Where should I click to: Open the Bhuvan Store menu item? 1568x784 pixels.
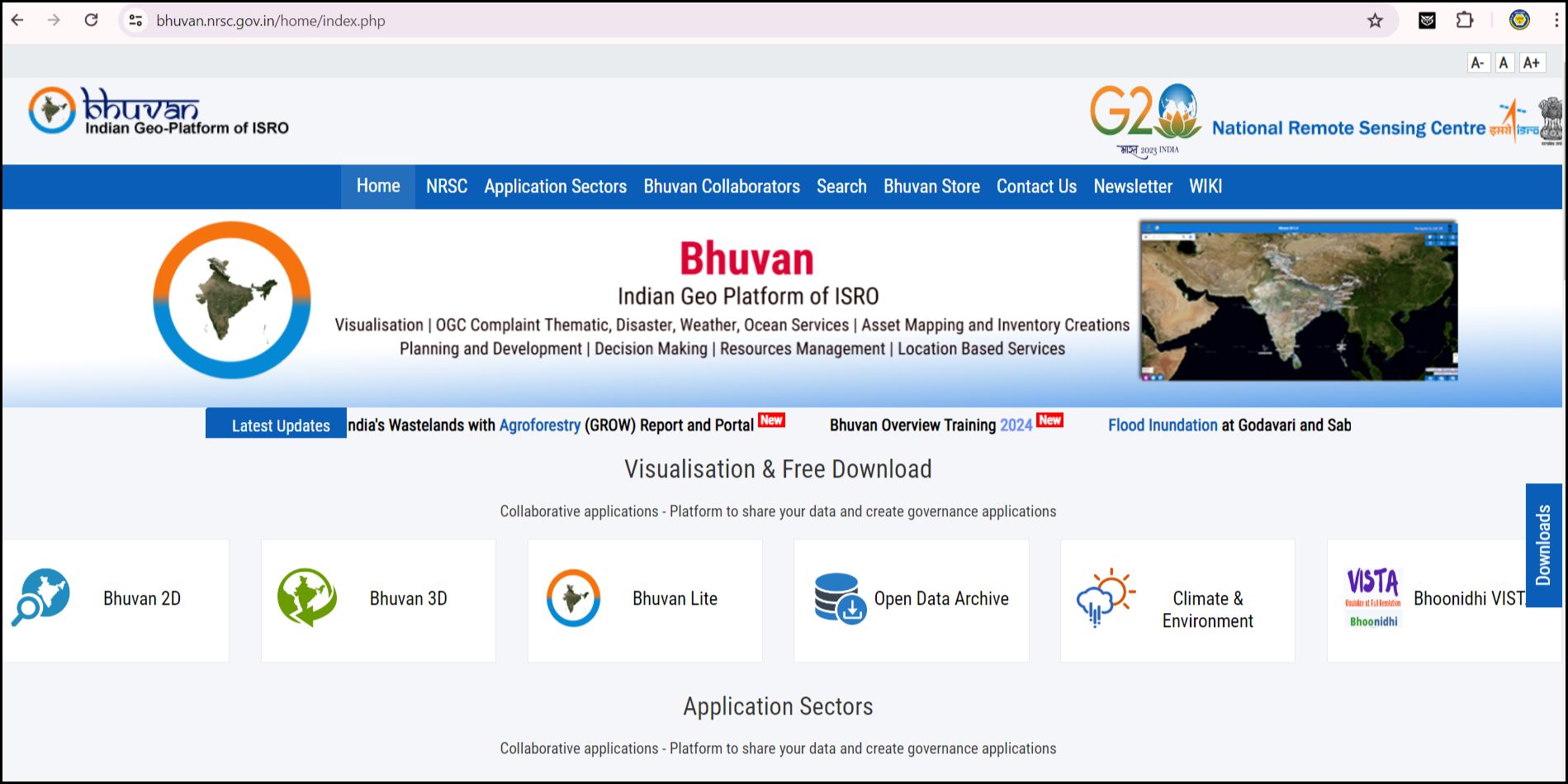tap(931, 187)
